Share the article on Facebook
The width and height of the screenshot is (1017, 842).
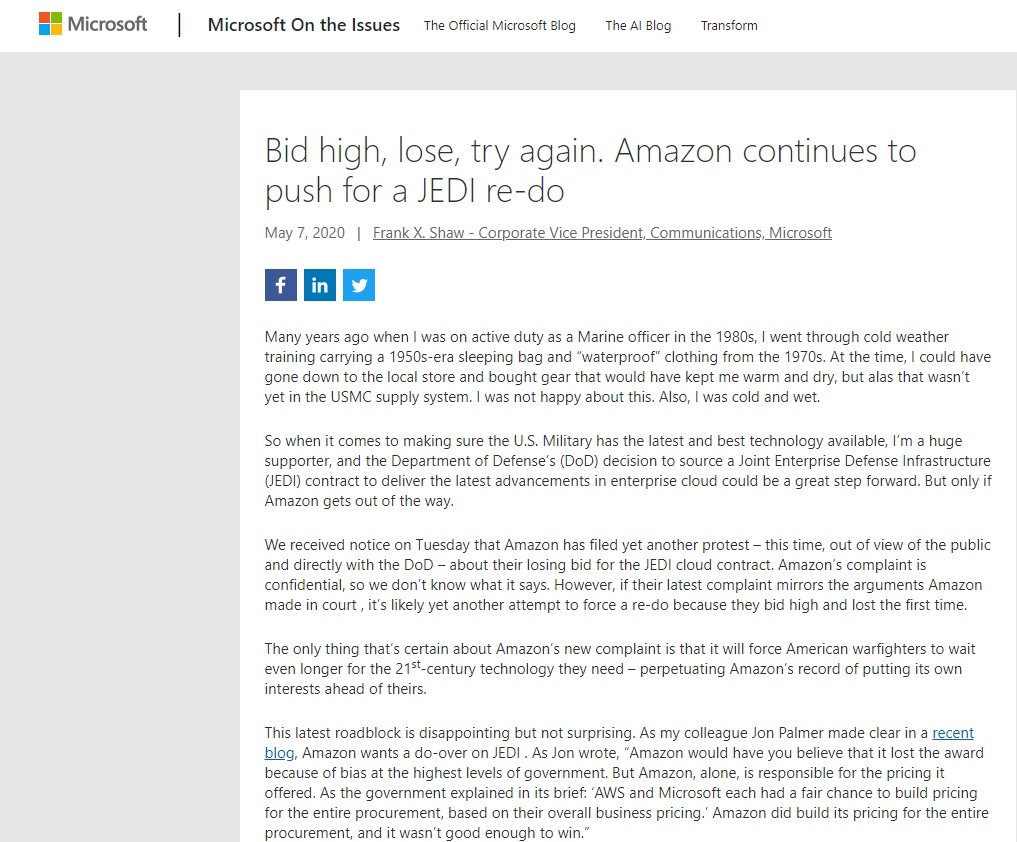point(281,285)
